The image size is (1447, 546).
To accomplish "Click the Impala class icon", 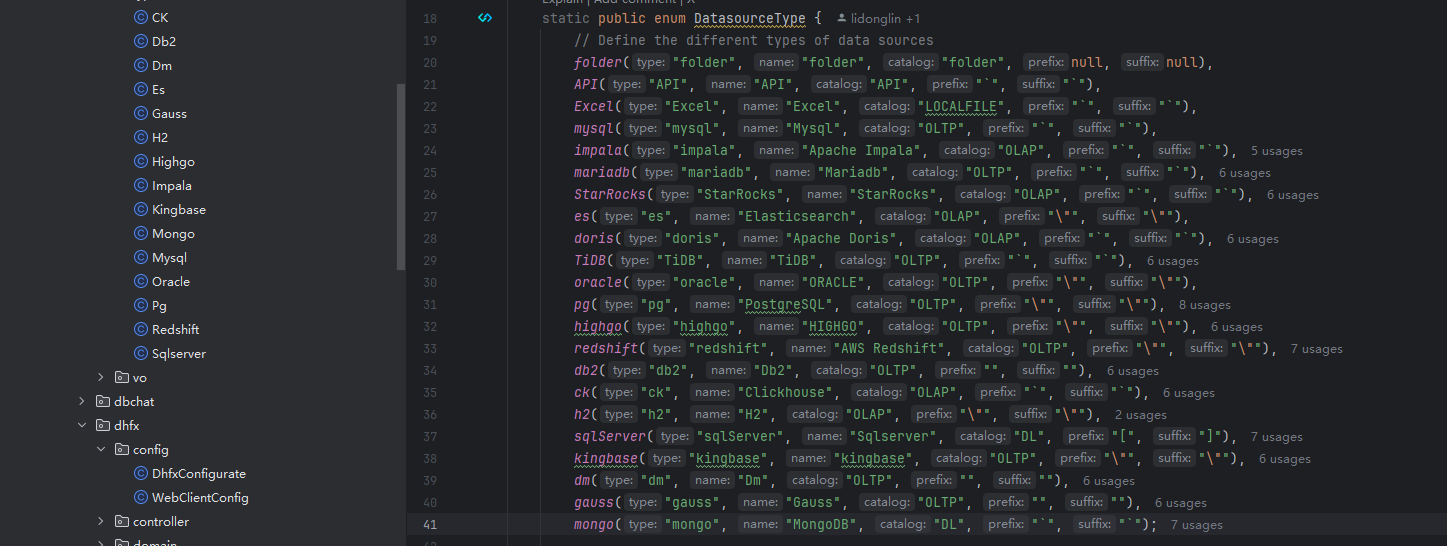I will click(141, 185).
